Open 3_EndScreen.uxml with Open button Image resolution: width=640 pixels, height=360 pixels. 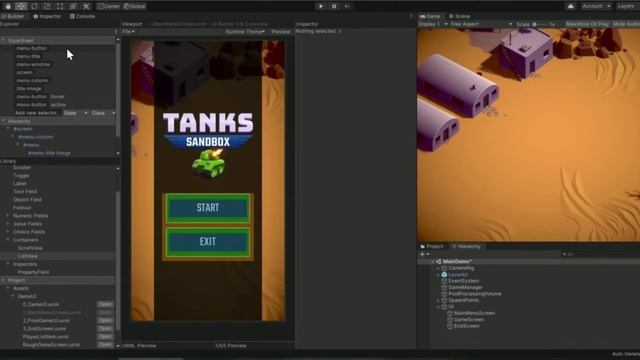105,329
